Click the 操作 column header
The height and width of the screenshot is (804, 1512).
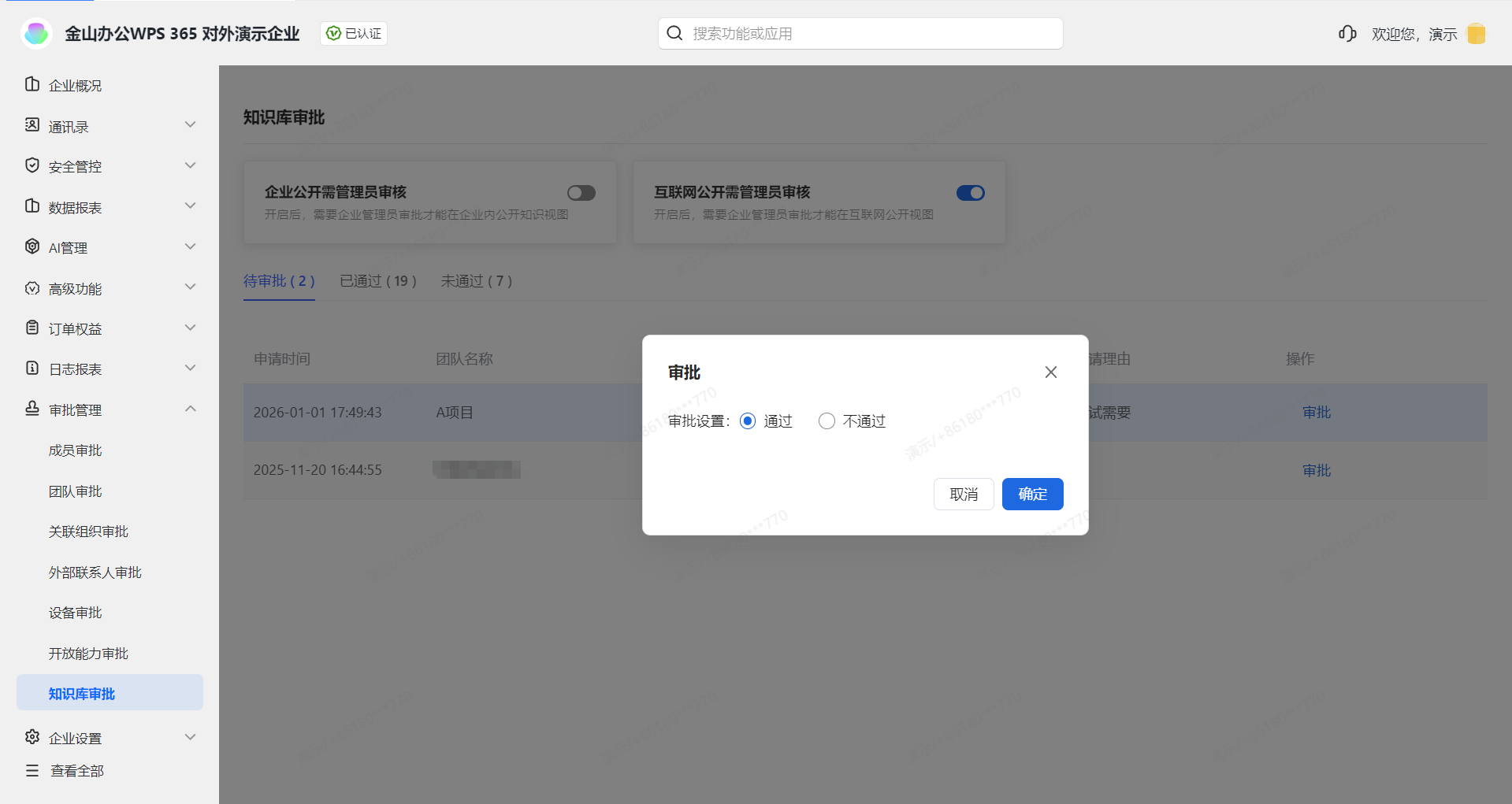(1300, 359)
